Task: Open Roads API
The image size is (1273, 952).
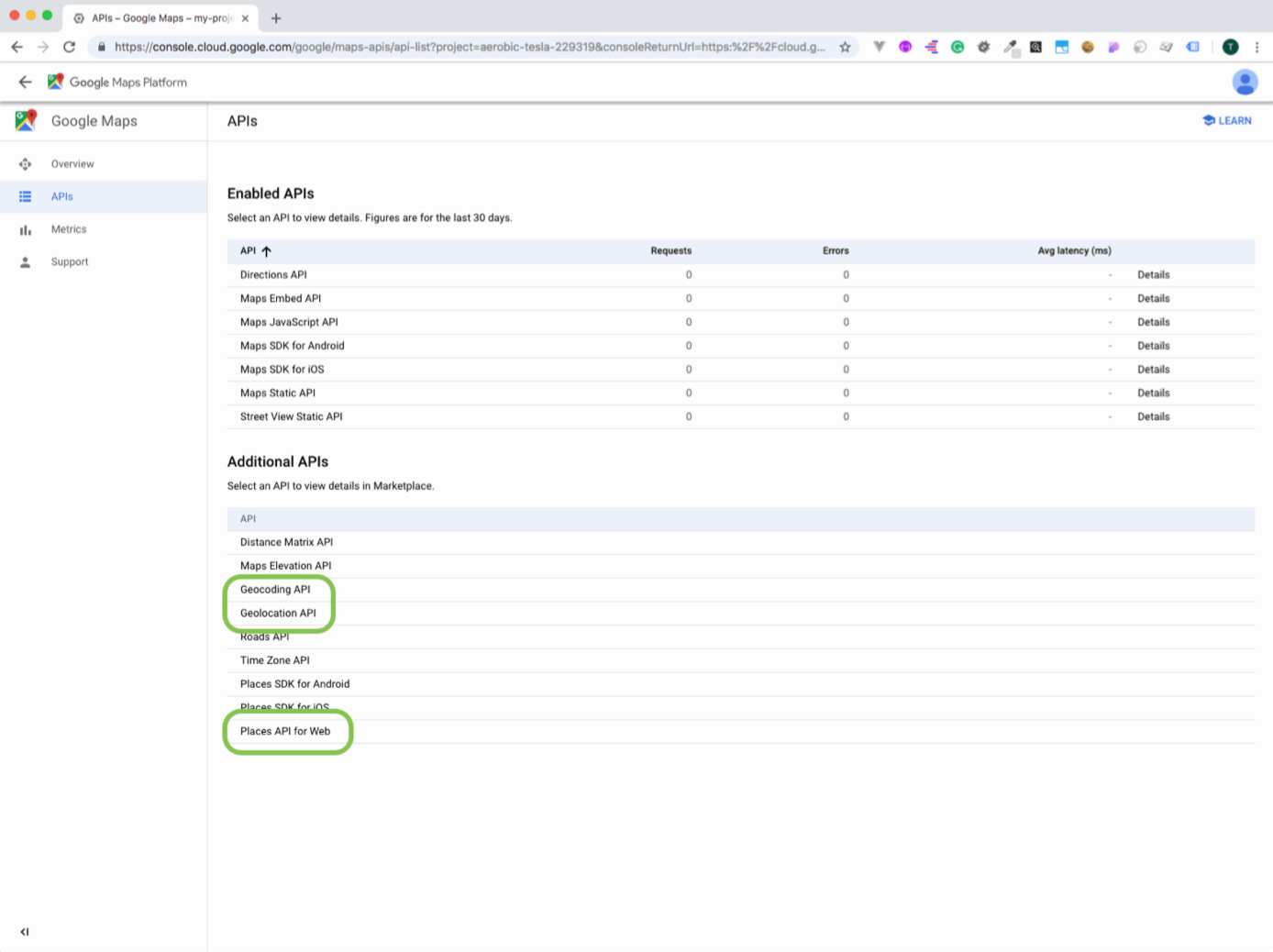Action: [264, 637]
